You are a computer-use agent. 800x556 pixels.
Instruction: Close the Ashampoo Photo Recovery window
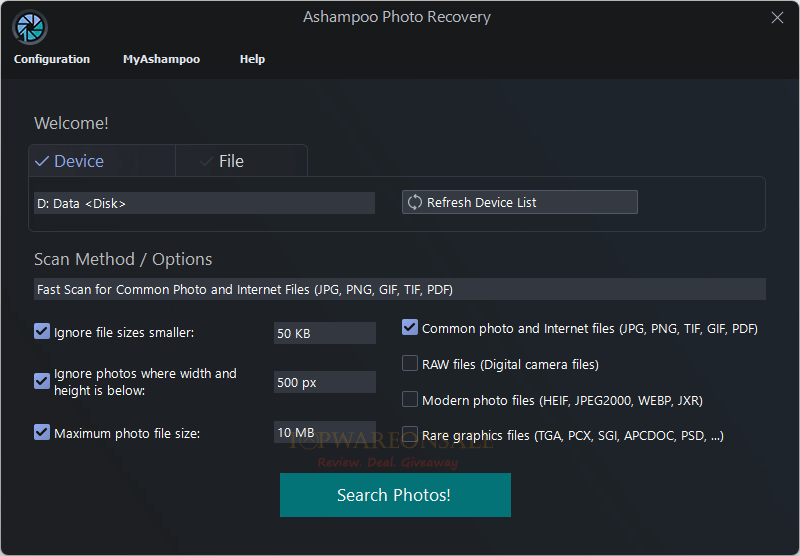777,18
